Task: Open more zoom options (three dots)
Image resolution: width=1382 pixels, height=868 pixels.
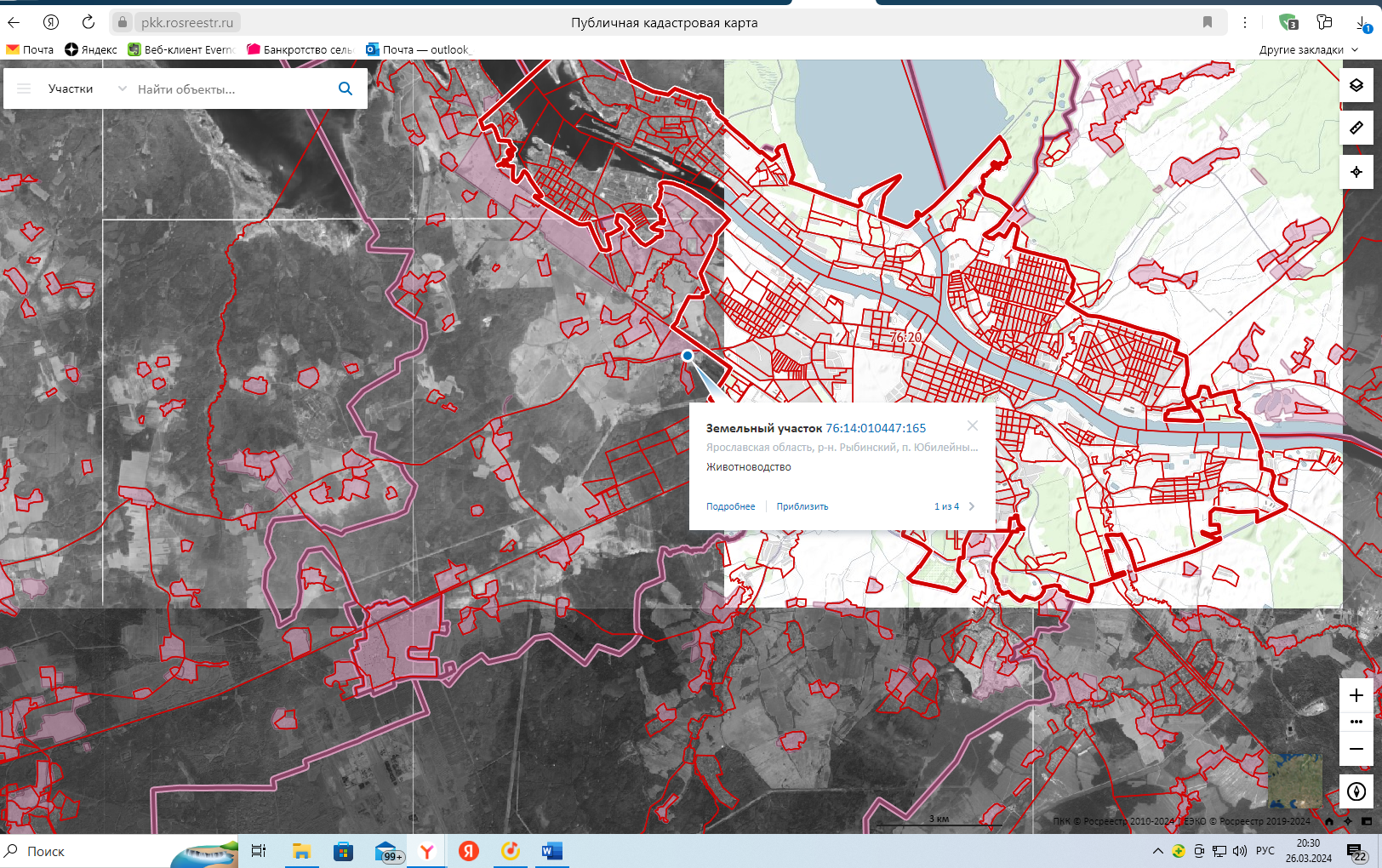Action: [x=1356, y=722]
